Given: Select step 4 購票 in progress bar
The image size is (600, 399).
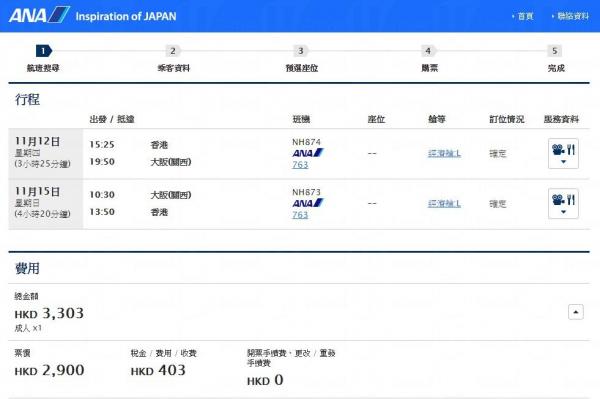Looking at the screenshot, I should [429, 59].
